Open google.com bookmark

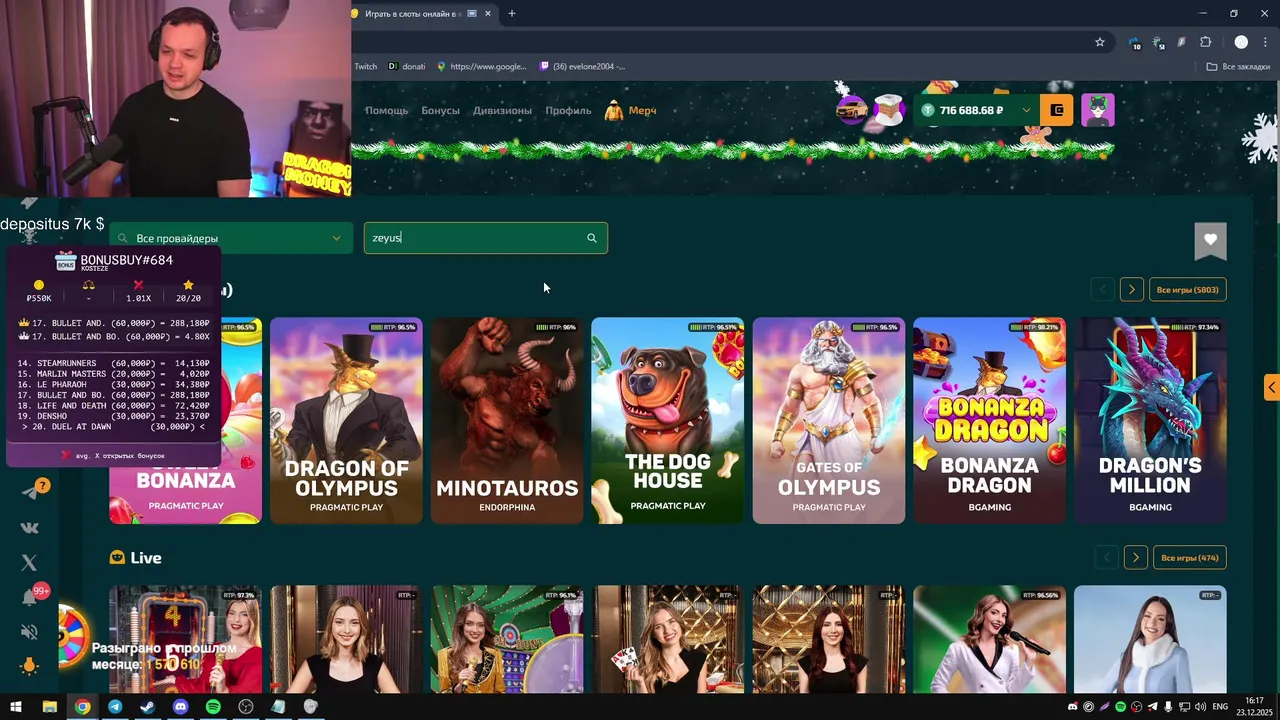click(x=481, y=66)
